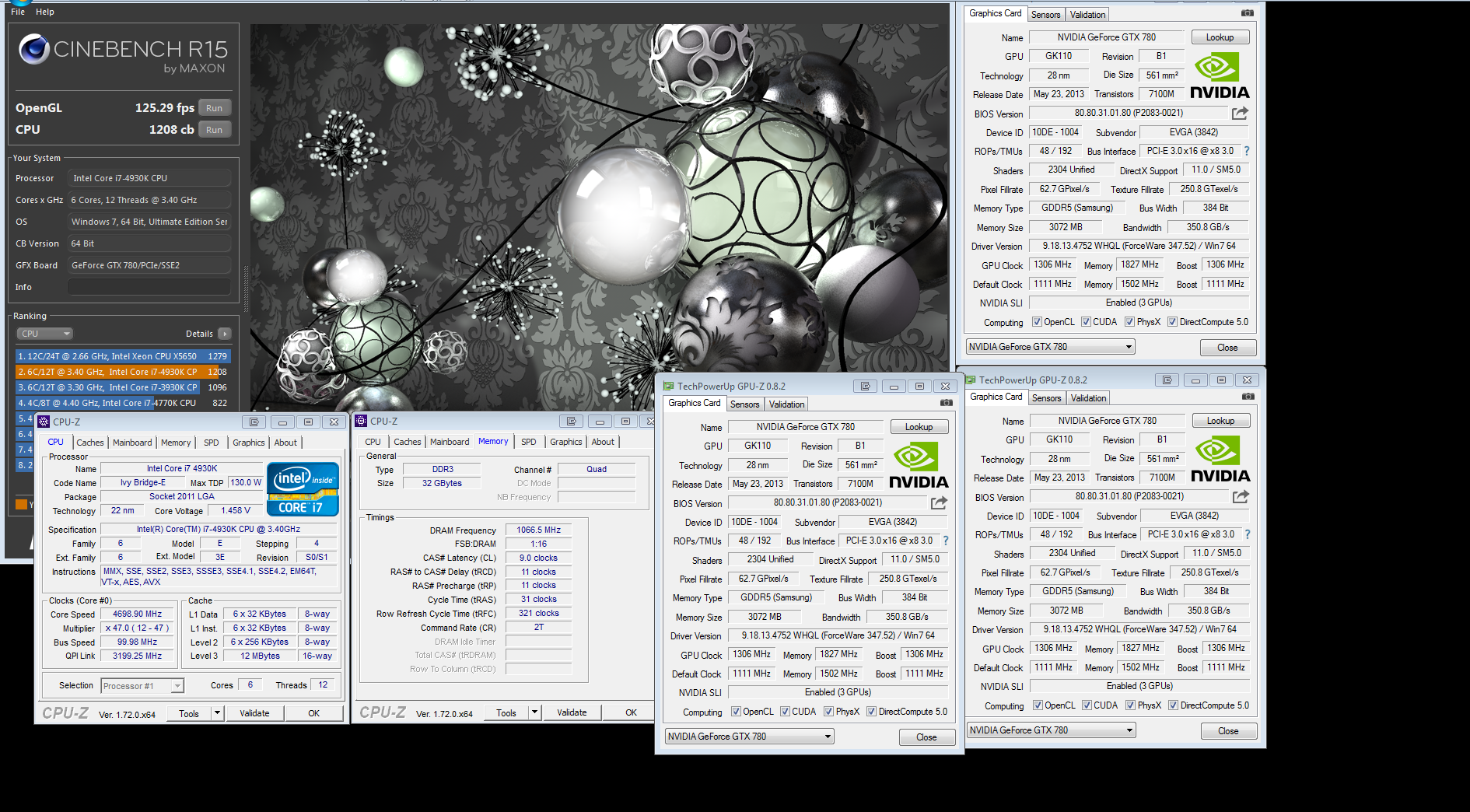Click the extra title-bar button in left CPU-Z
This screenshot has width=1470, height=812.
(254, 422)
